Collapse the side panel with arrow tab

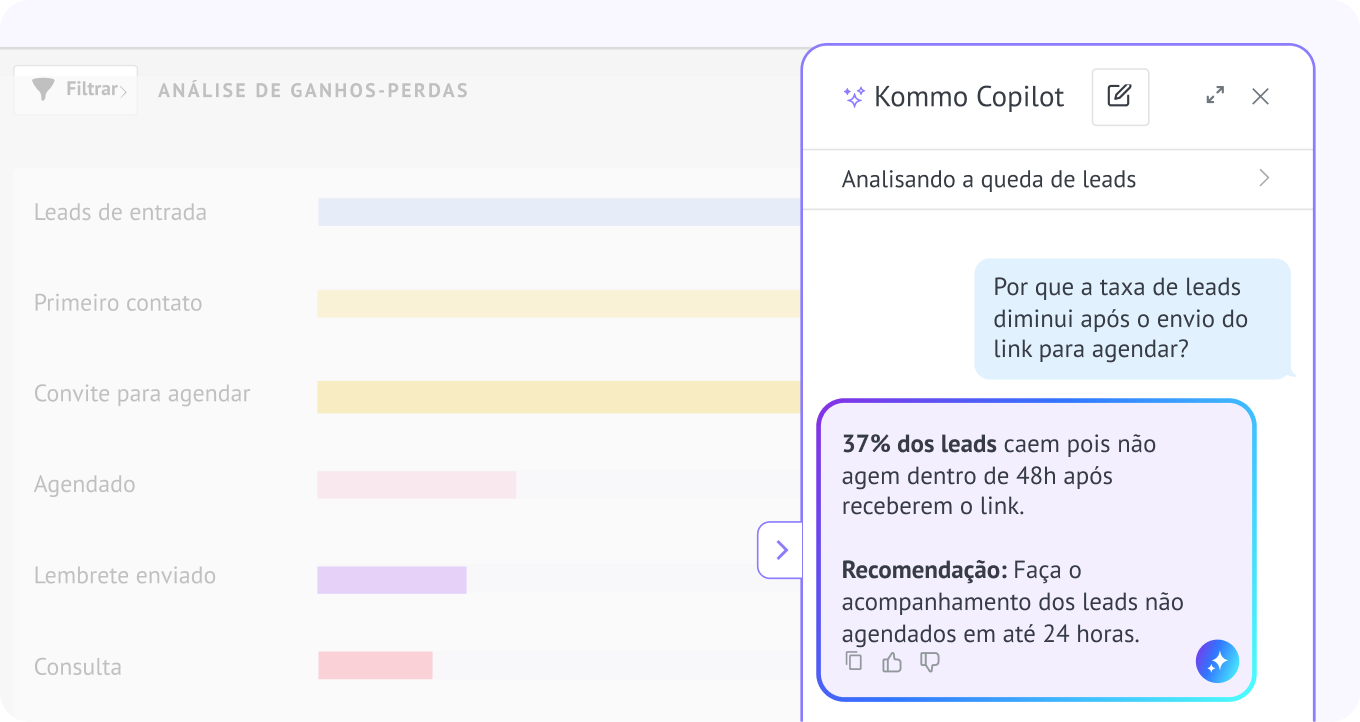[780, 550]
